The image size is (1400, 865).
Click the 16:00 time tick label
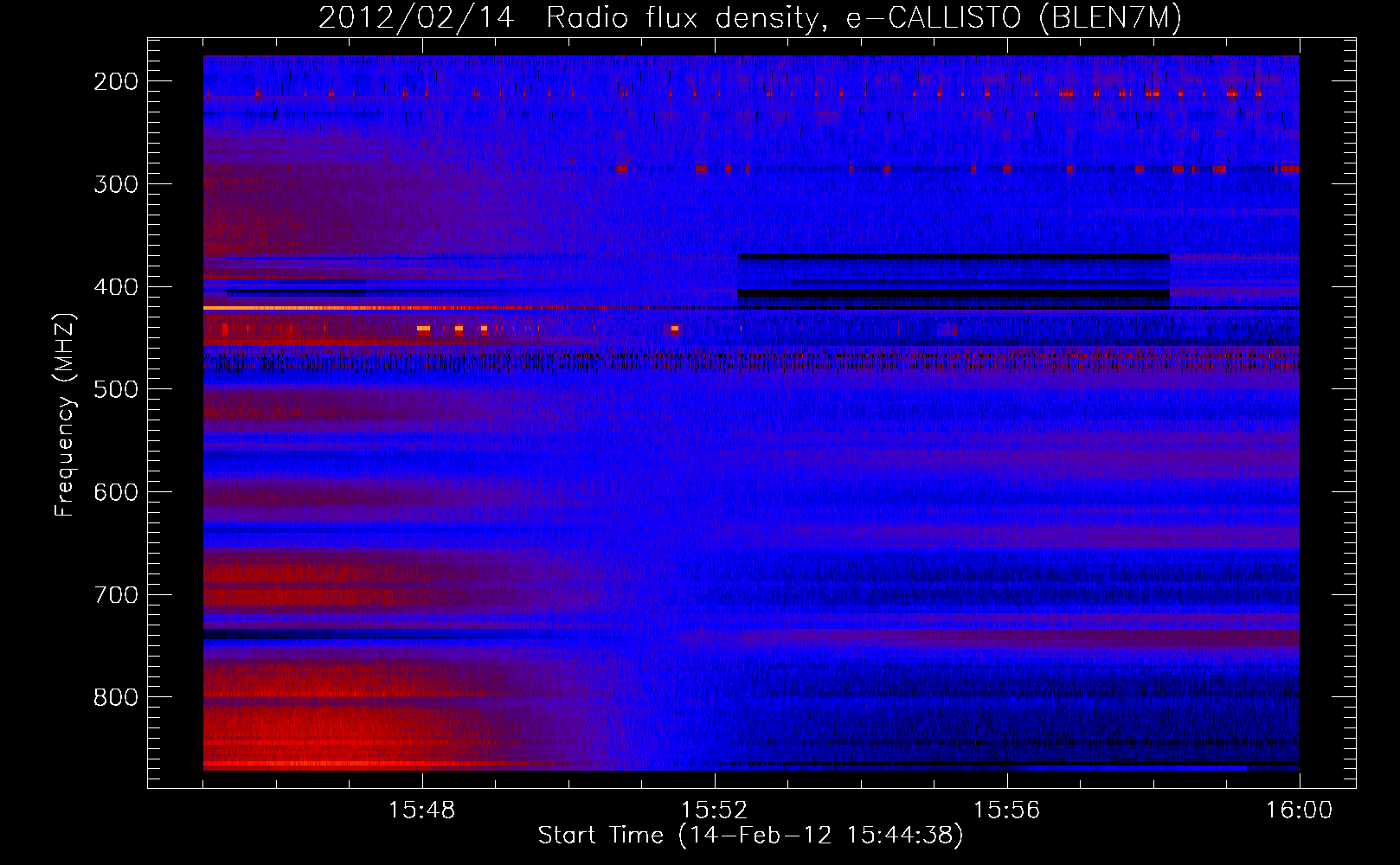click(x=1299, y=811)
